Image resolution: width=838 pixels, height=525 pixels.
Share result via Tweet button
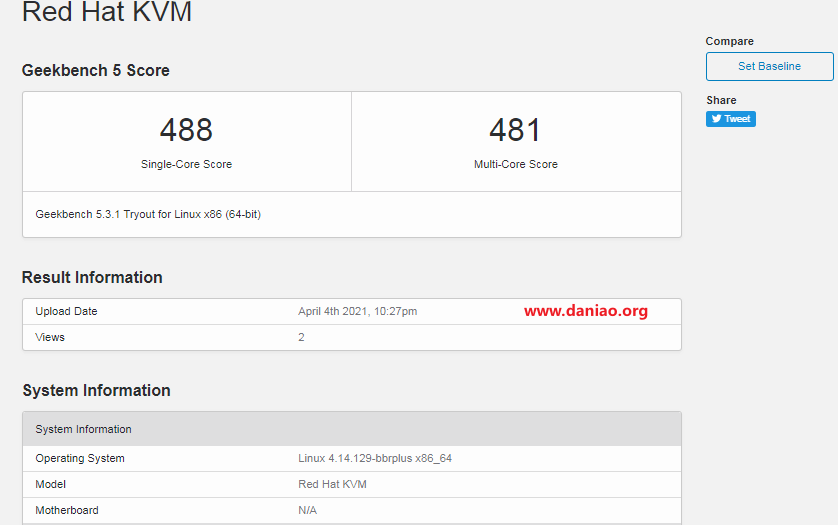731,119
